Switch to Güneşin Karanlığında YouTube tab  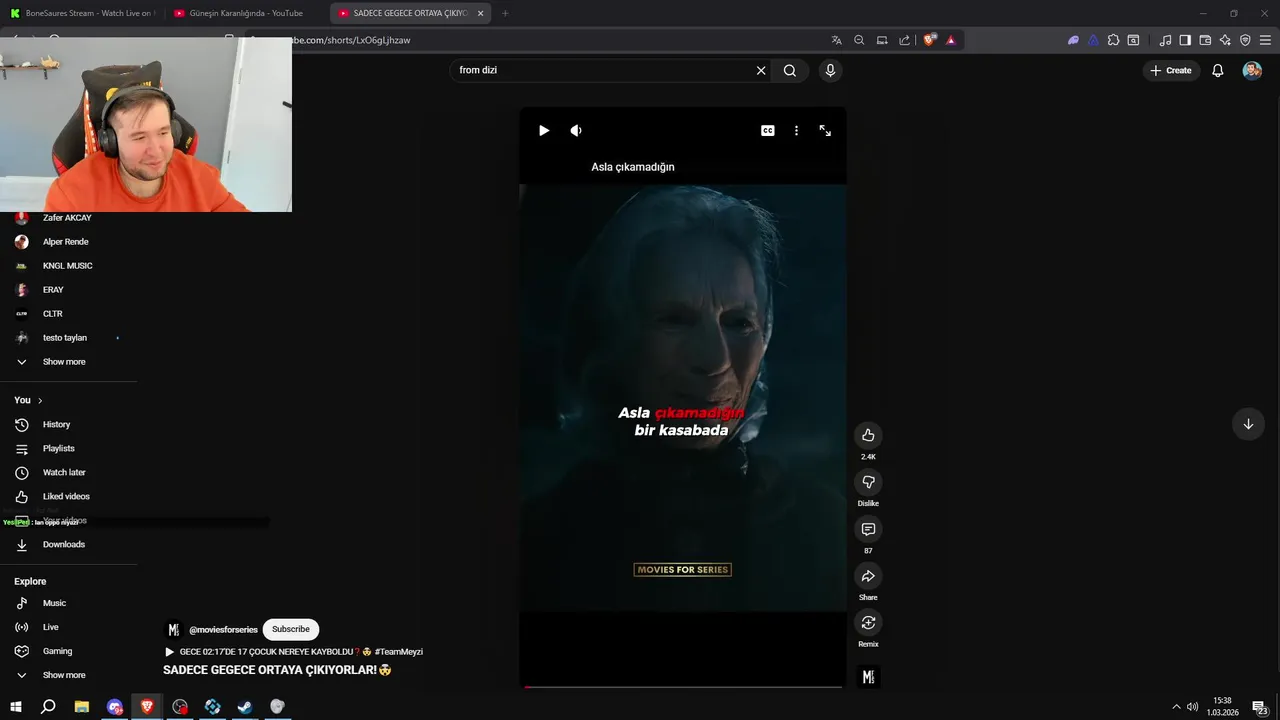[246, 13]
